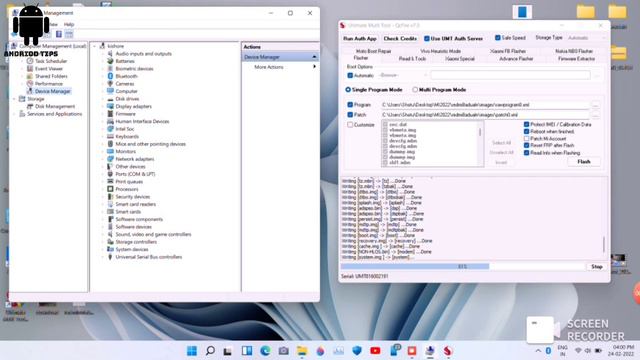The width and height of the screenshot is (640, 360).
Task: Switch to Xiaomi FB Flasher tab
Action: [x=508, y=51]
